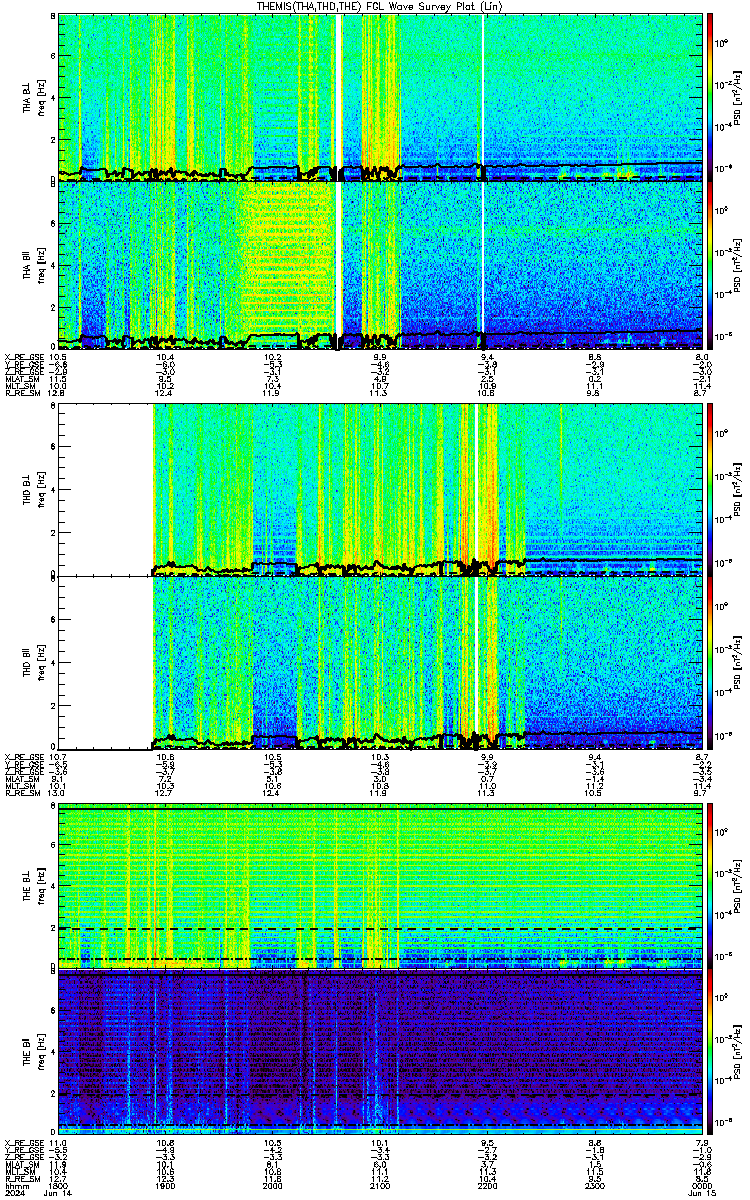Click THA X_RE_GSE first value 10.5
The height and width of the screenshot is (1200, 750).
tap(58, 357)
